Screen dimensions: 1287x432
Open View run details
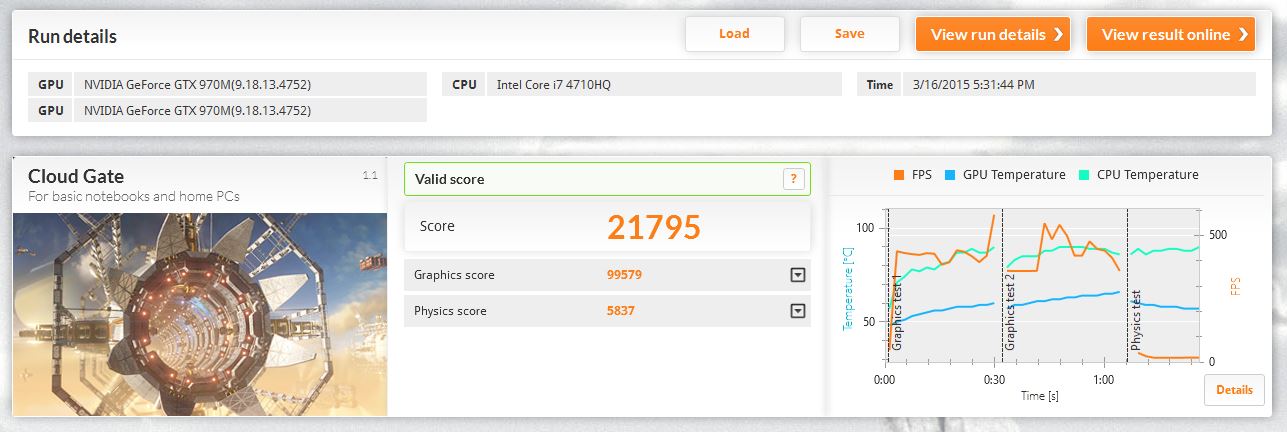993,34
